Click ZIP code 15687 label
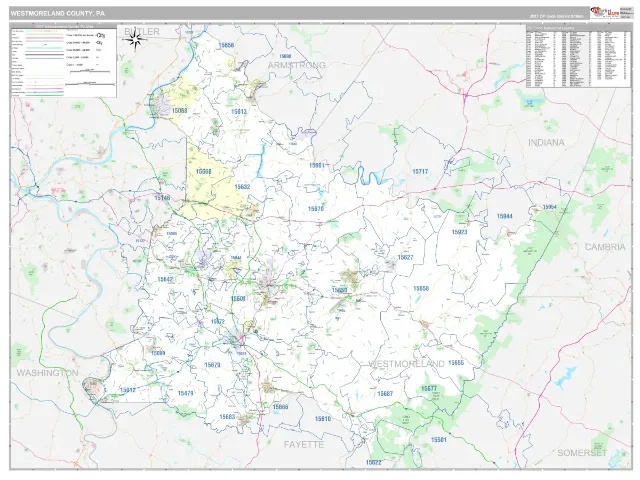This screenshot has width=640, height=480. pos(385,393)
